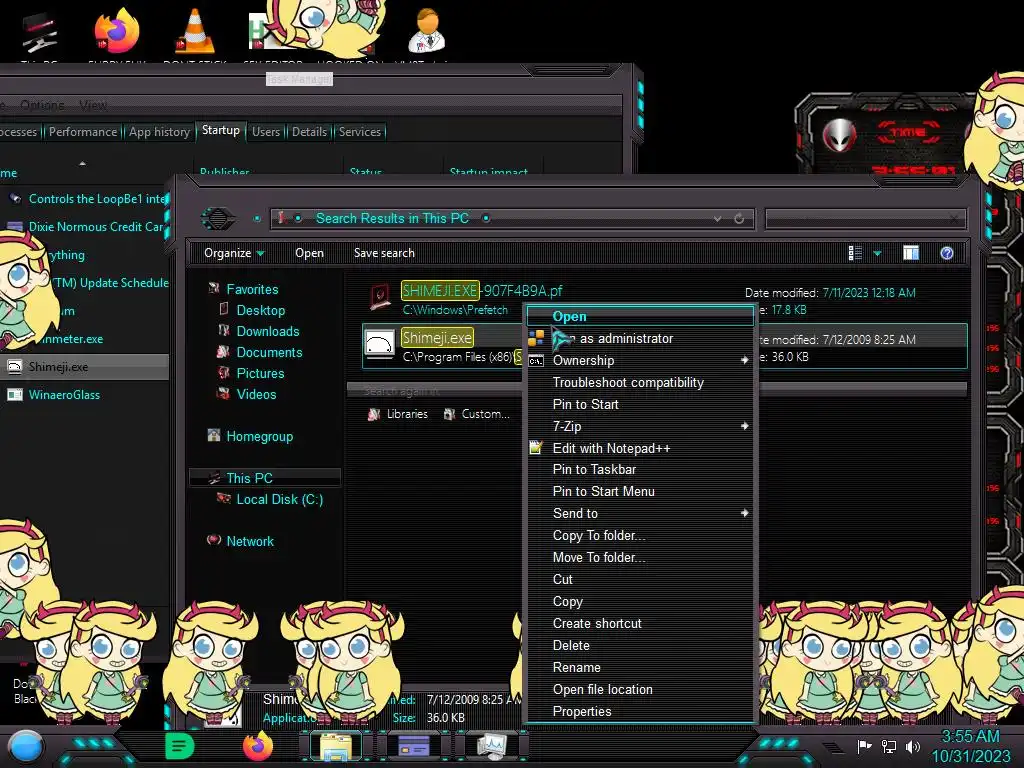The image size is (1024, 768).
Task: Click the Explorer back navigation emblem
Action: [x=218, y=219]
